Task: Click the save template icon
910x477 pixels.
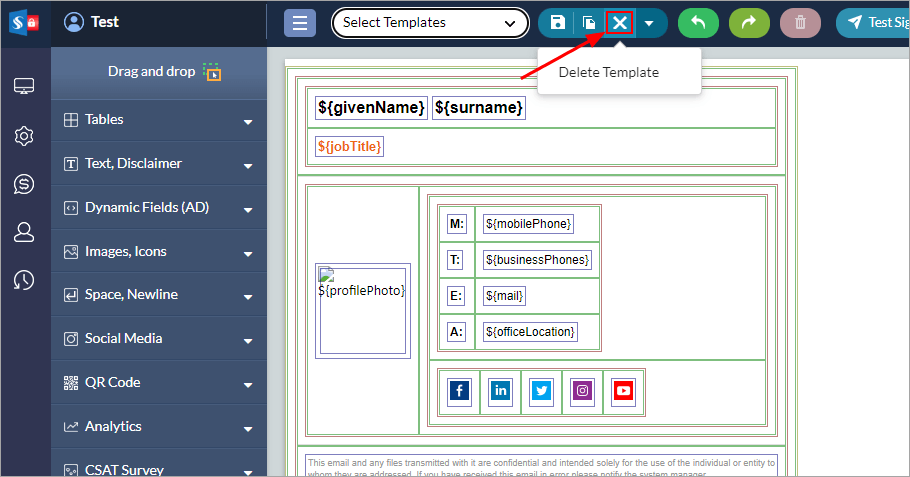Action: point(558,23)
